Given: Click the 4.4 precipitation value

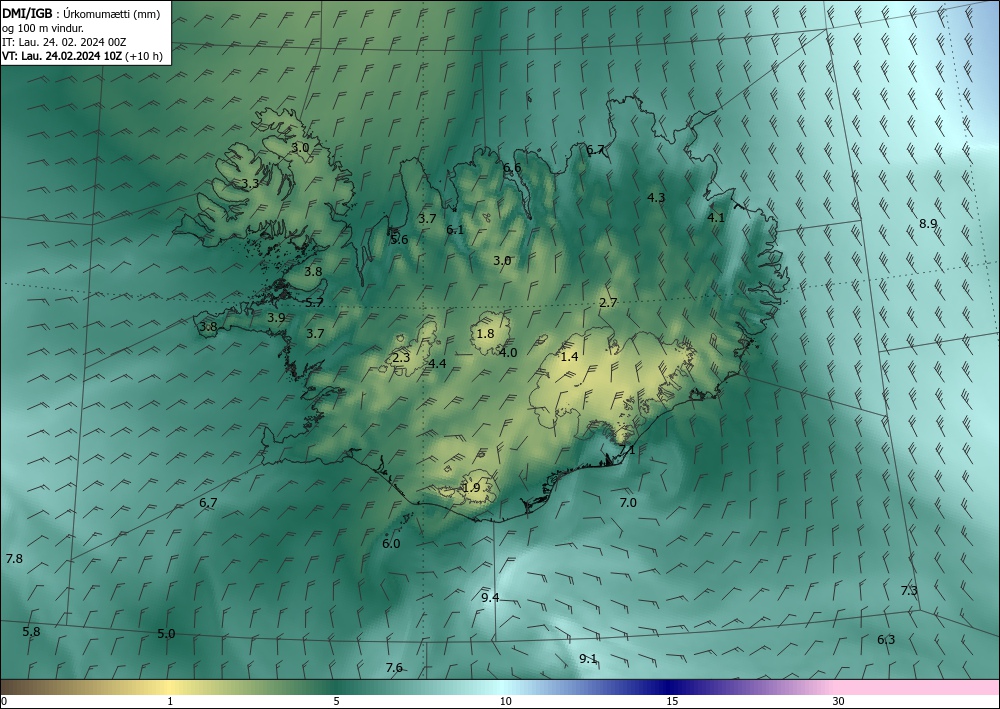Looking at the screenshot, I should pos(437,364).
